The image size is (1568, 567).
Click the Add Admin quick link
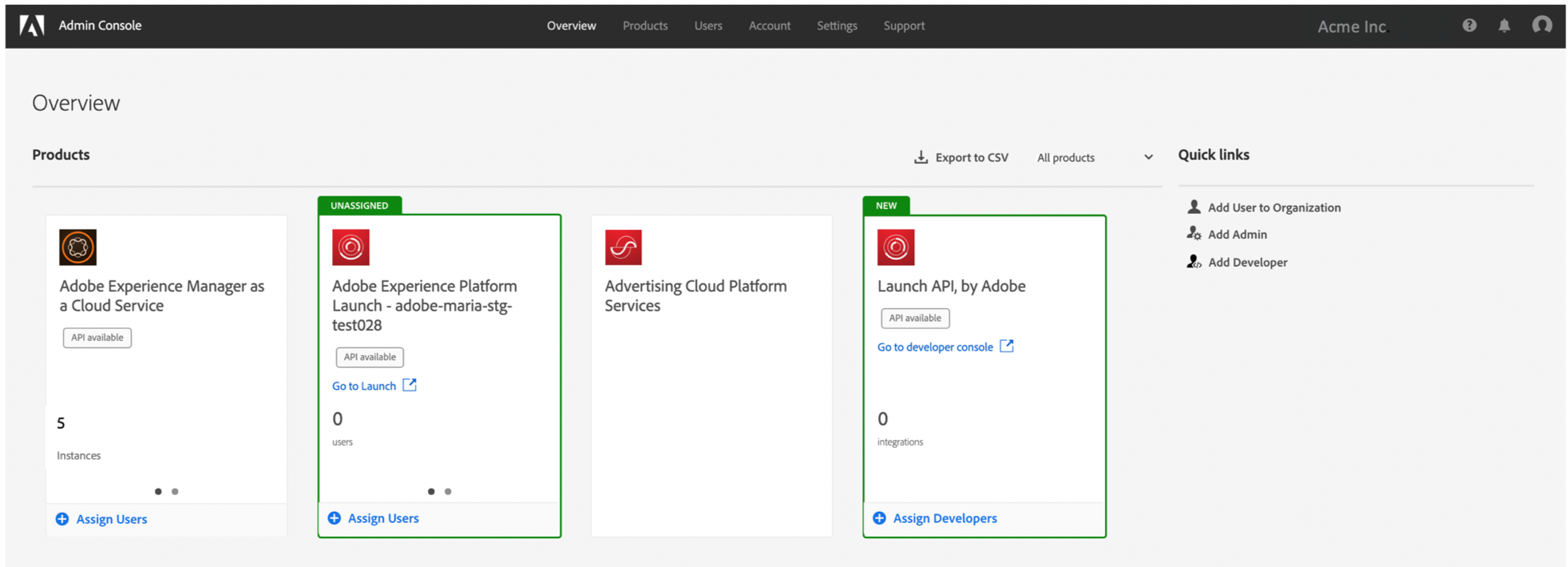coord(1237,235)
